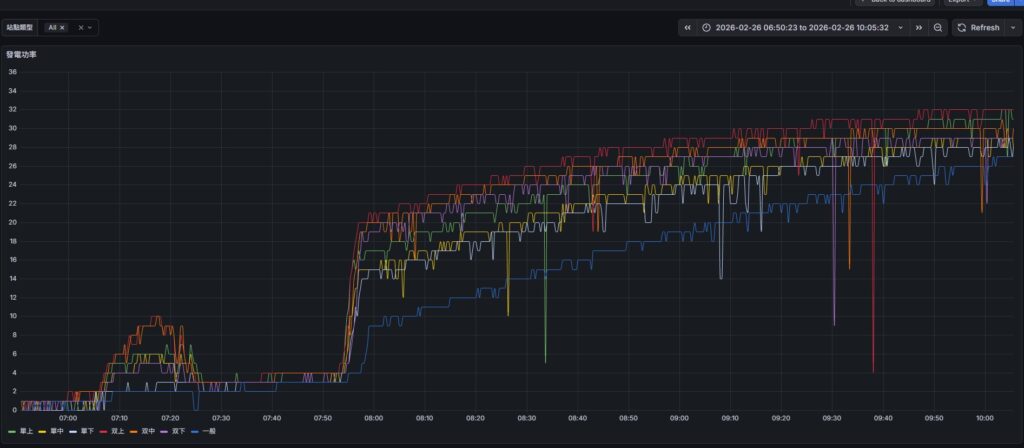Click the 双中 orange legend swatch
Image resolution: width=1024 pixels, height=448 pixels.
134,431
